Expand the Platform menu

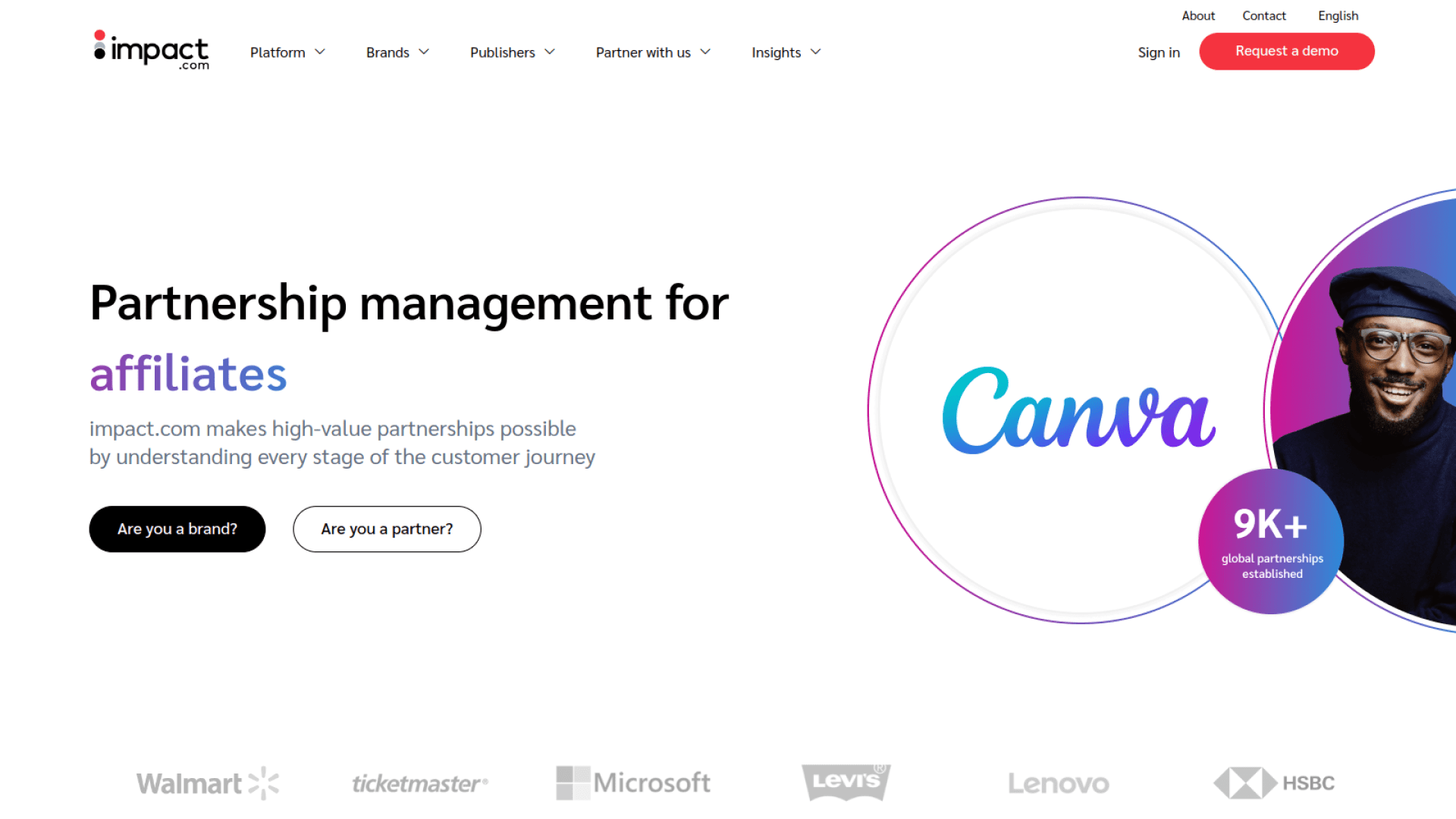[x=287, y=52]
